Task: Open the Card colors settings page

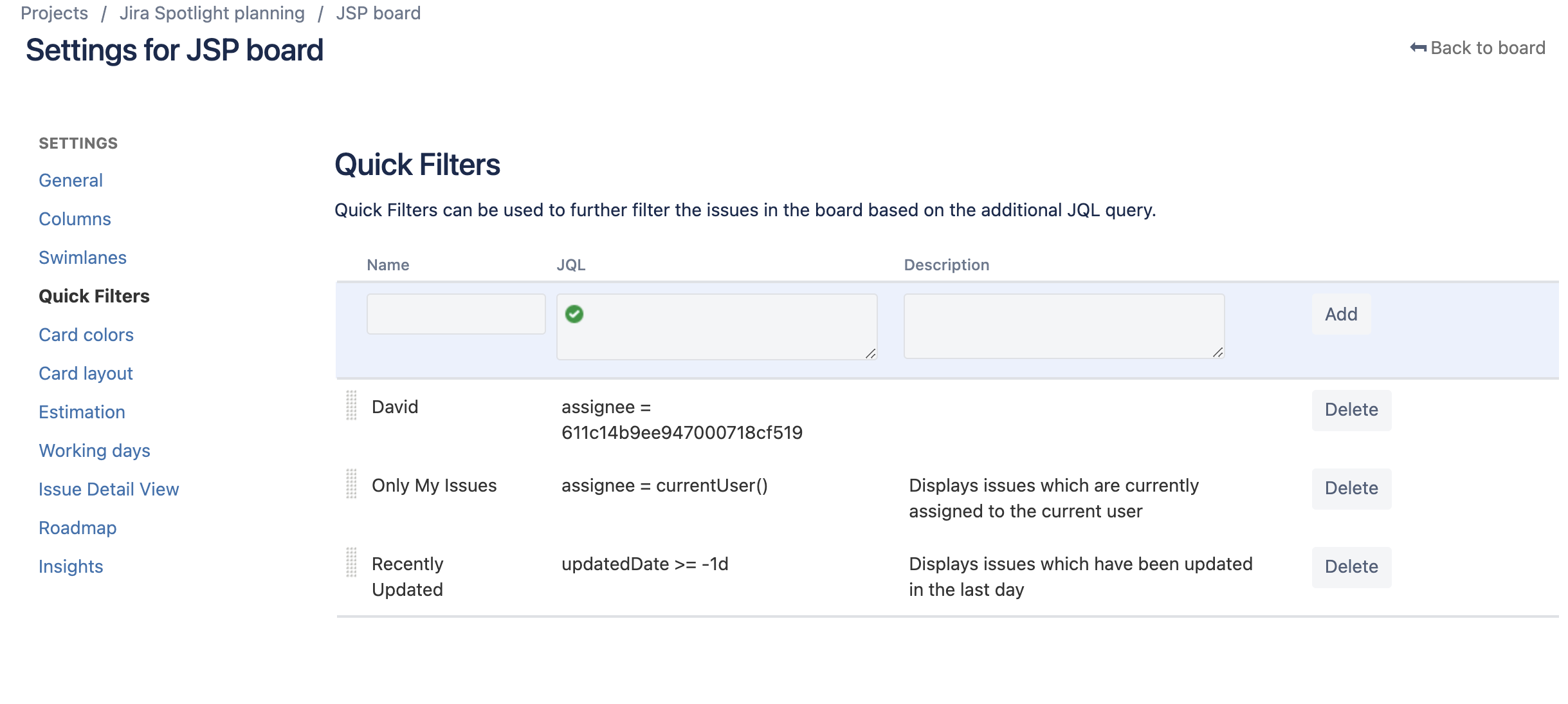Action: pyautogui.click(x=86, y=335)
